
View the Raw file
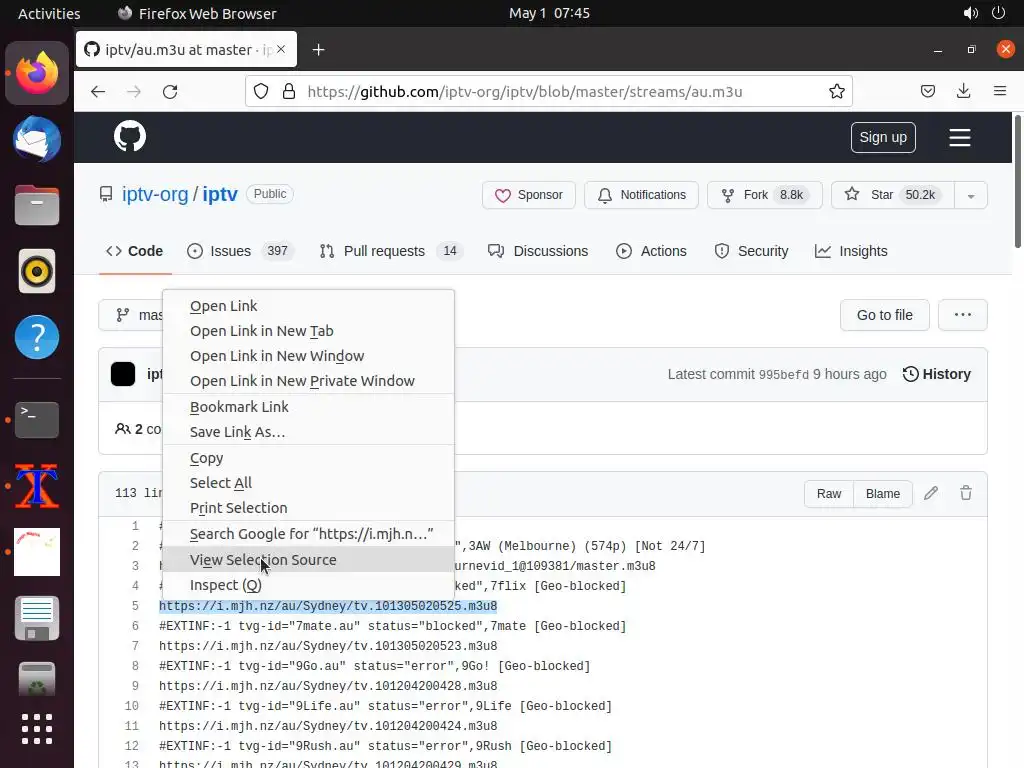pos(829,494)
